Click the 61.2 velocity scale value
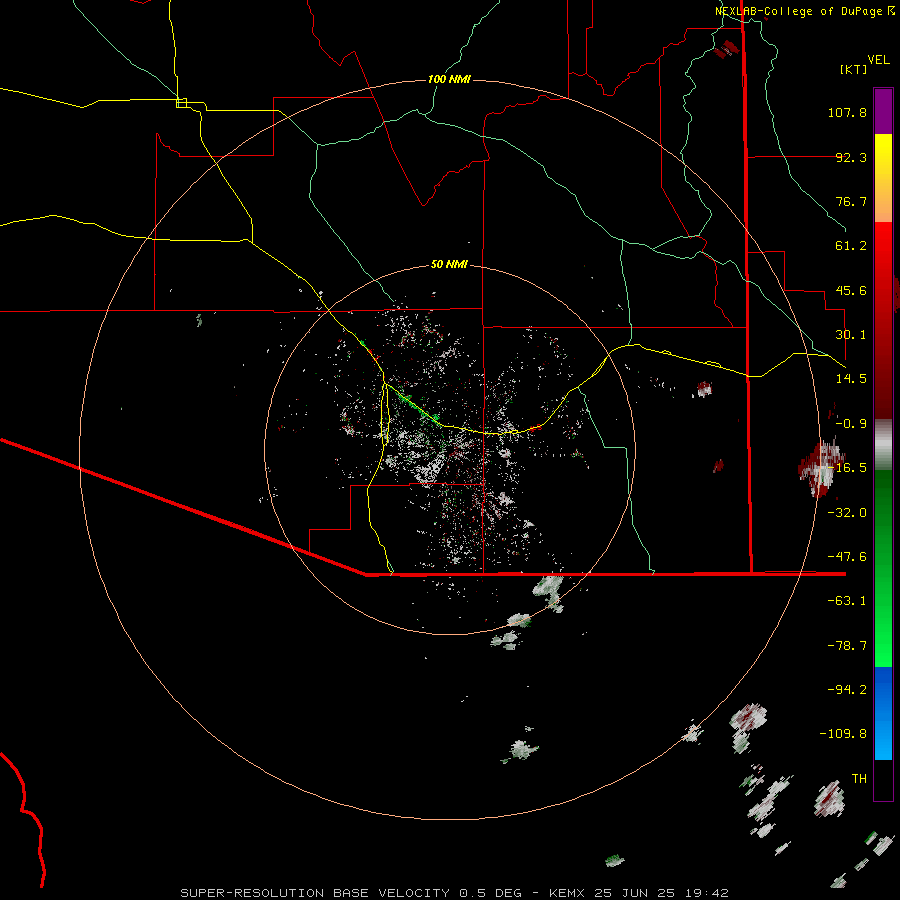 click(x=851, y=246)
